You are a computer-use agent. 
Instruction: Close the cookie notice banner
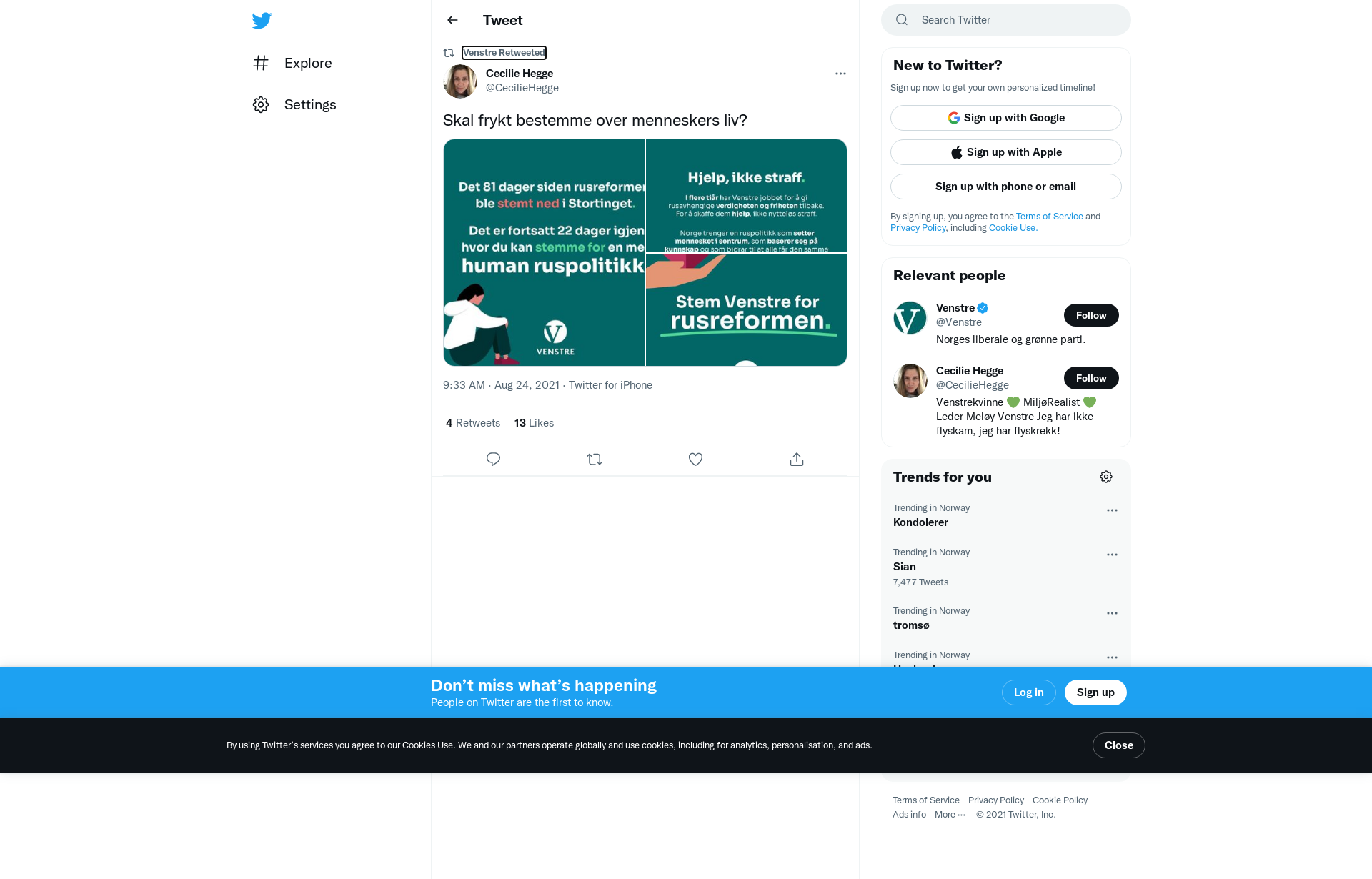tap(1119, 745)
